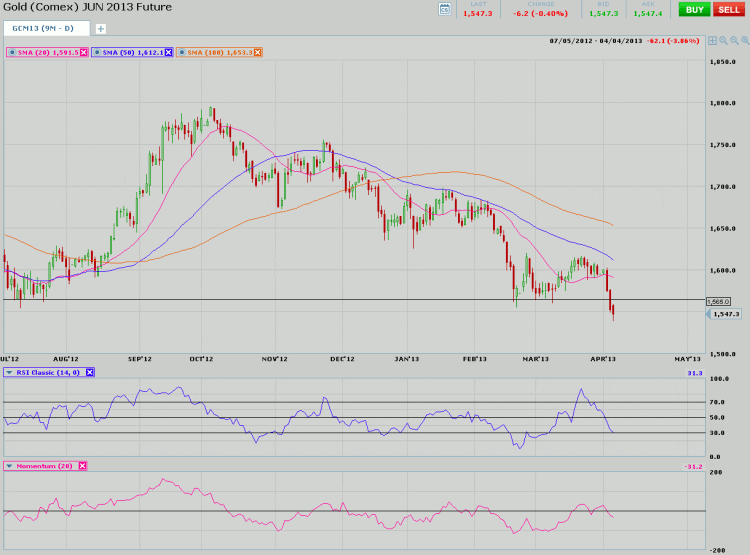Click the zoom in magnifier icon

pyautogui.click(x=723, y=41)
